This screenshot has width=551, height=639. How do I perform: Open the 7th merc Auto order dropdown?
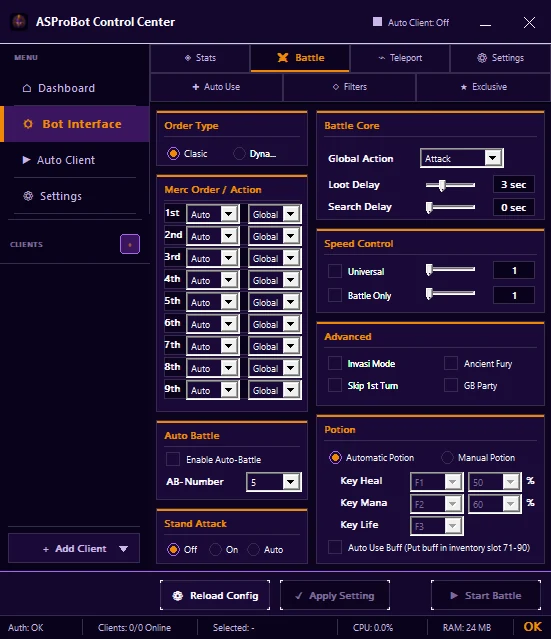[213, 346]
